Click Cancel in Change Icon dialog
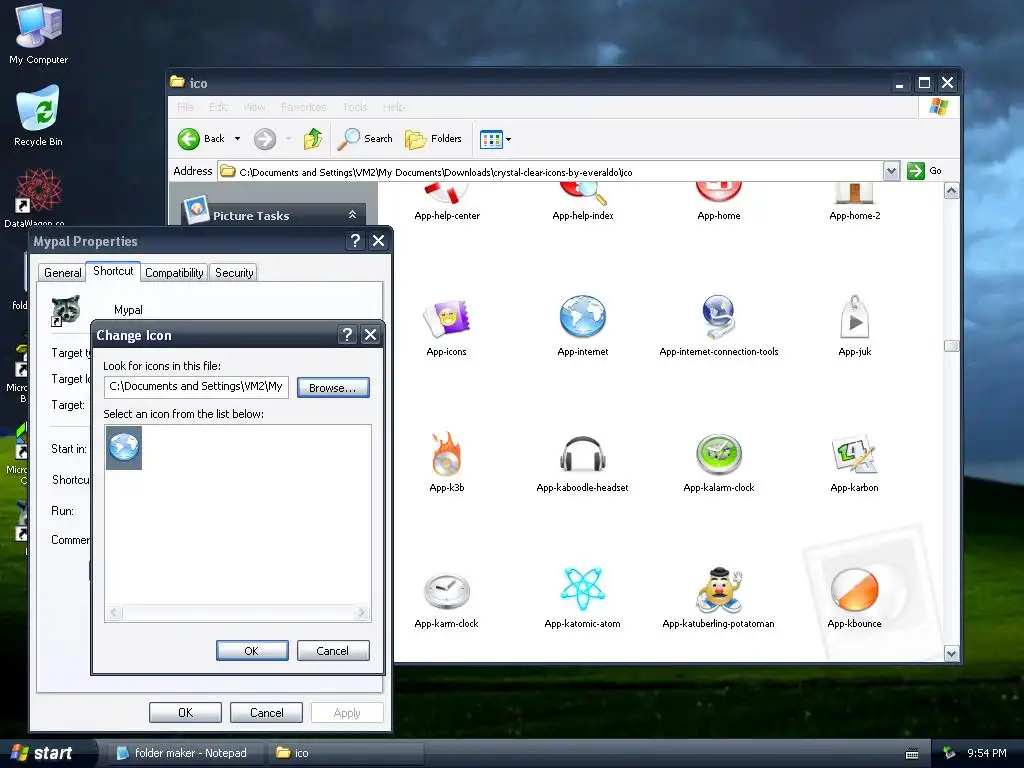Viewport: 1024px width, 768px height. (x=333, y=650)
